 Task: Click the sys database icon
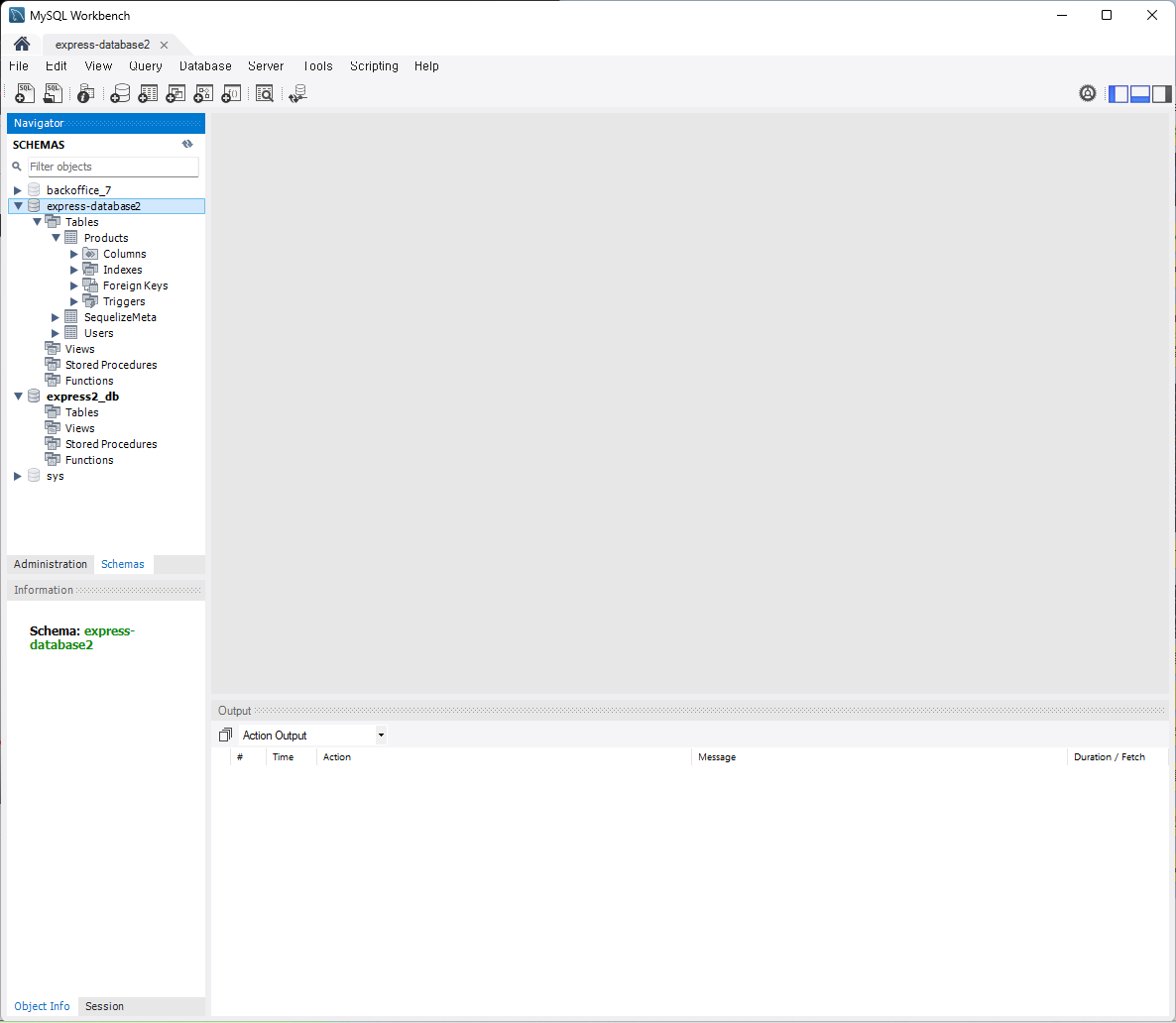[x=34, y=476]
